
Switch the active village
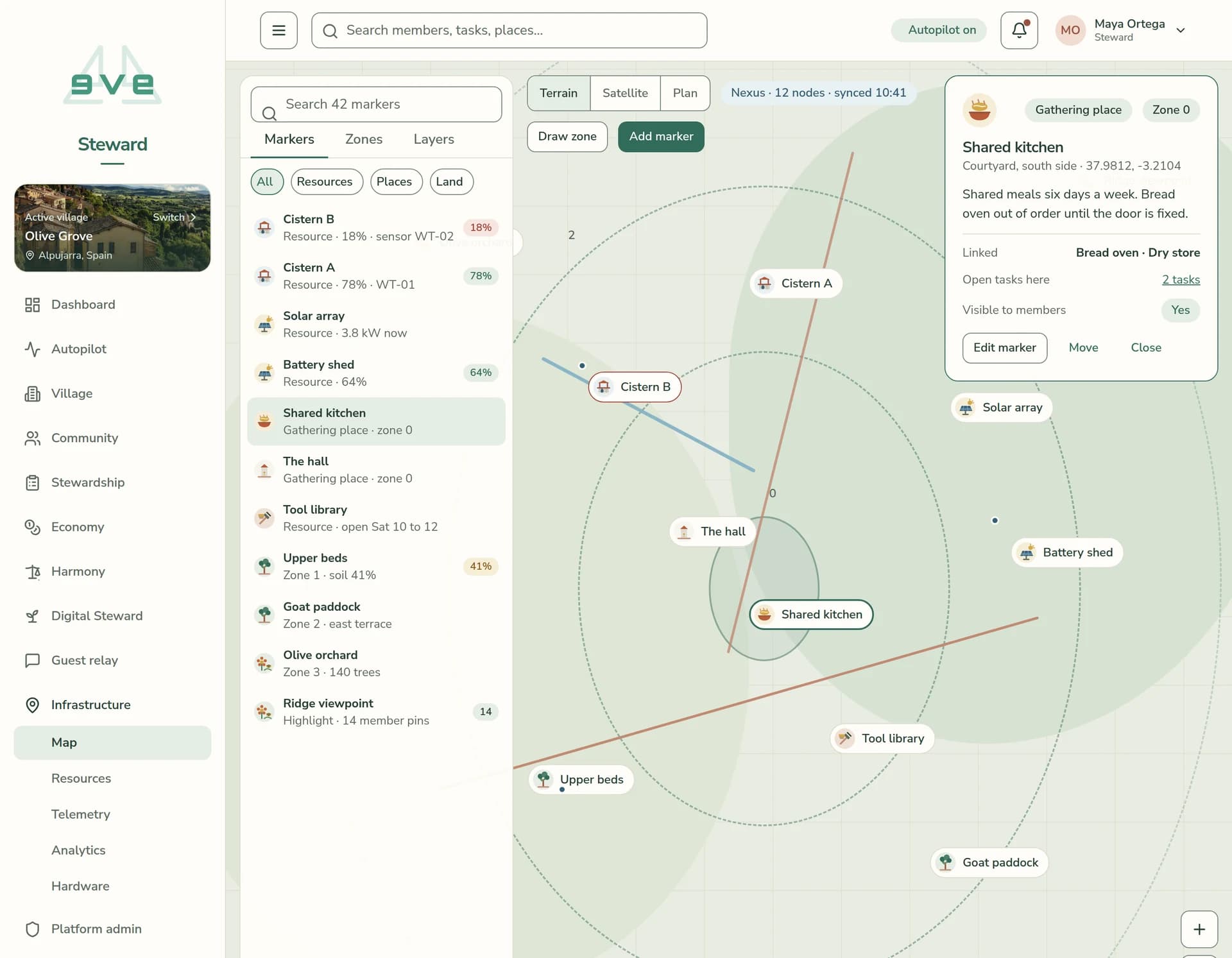(174, 218)
